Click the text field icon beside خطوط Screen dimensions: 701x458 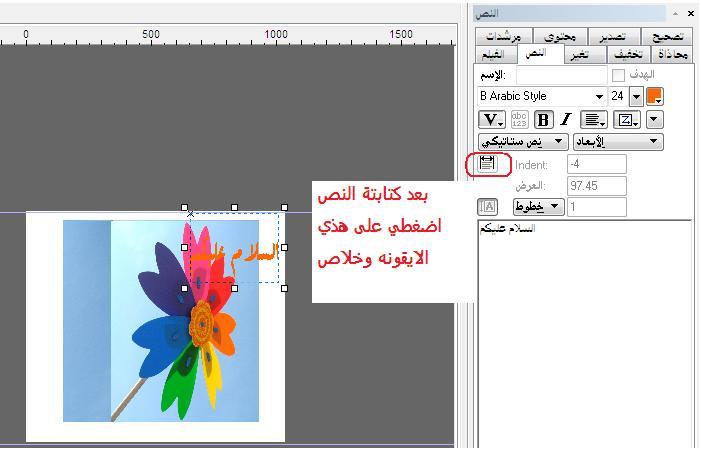click(488, 207)
